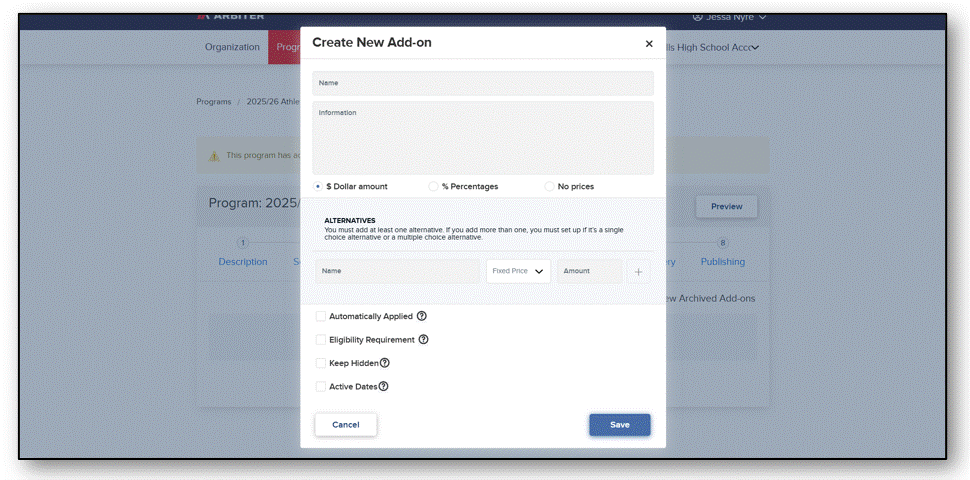Viewport: 970px width, 480px height.
Task: Add another alternative with the plus icon
Action: [x=638, y=272]
